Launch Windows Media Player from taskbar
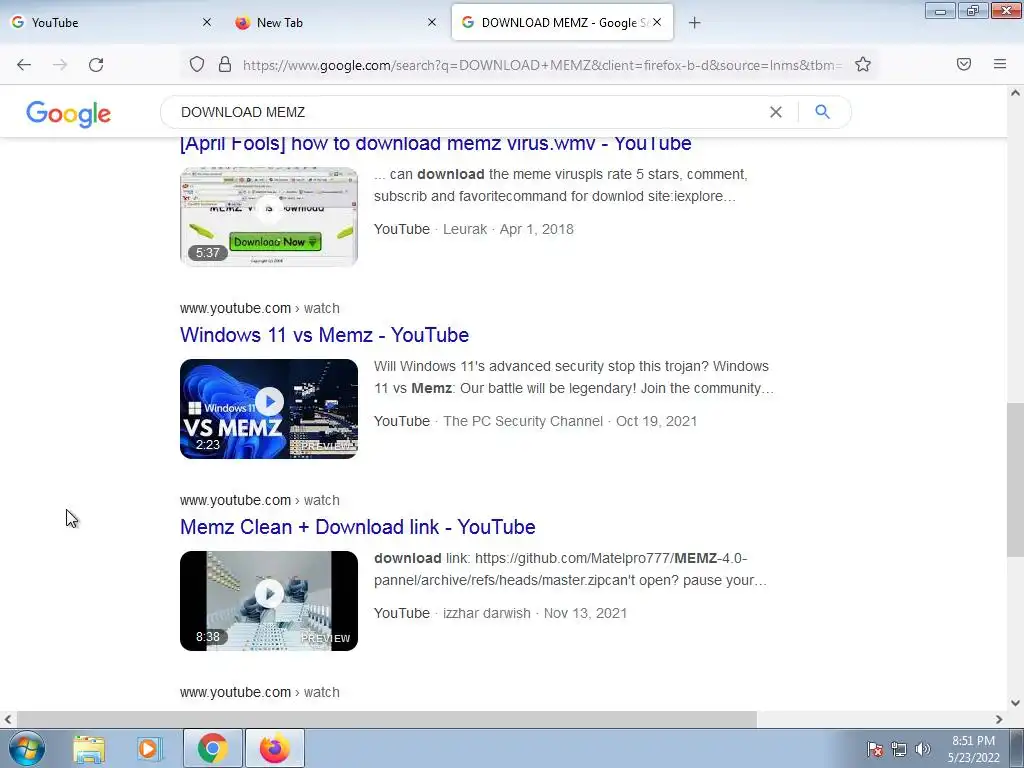 tap(149, 748)
